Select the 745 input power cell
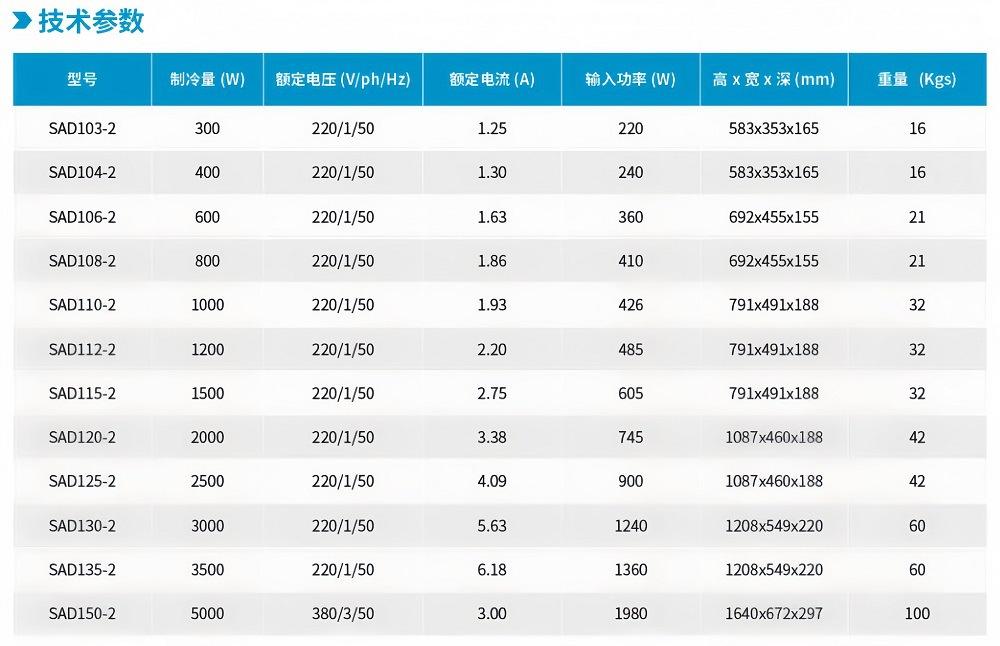This screenshot has width=1000, height=646. point(631,437)
